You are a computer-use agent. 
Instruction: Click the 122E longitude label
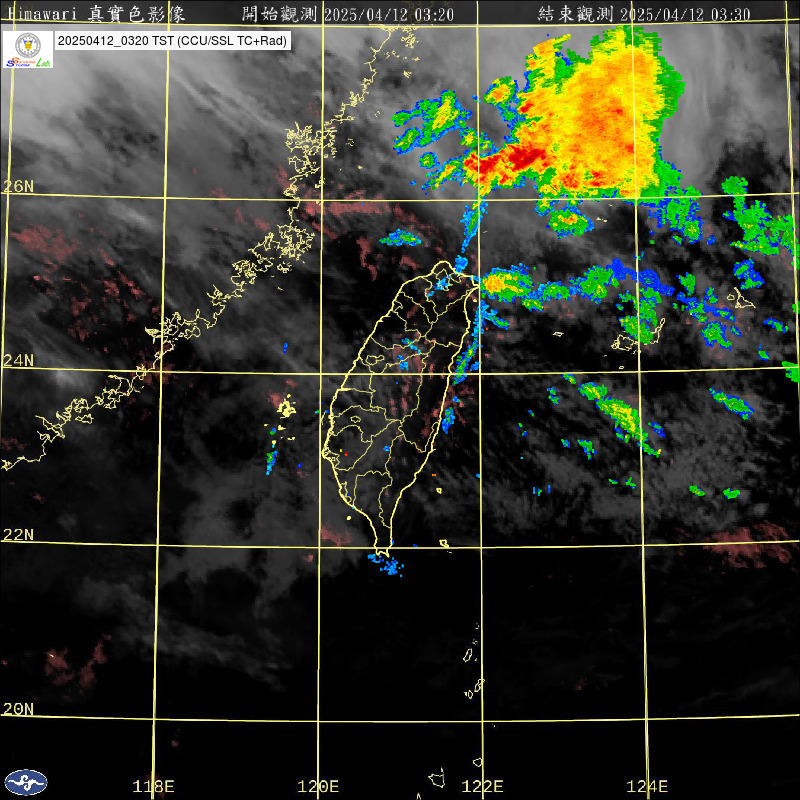[x=483, y=786]
